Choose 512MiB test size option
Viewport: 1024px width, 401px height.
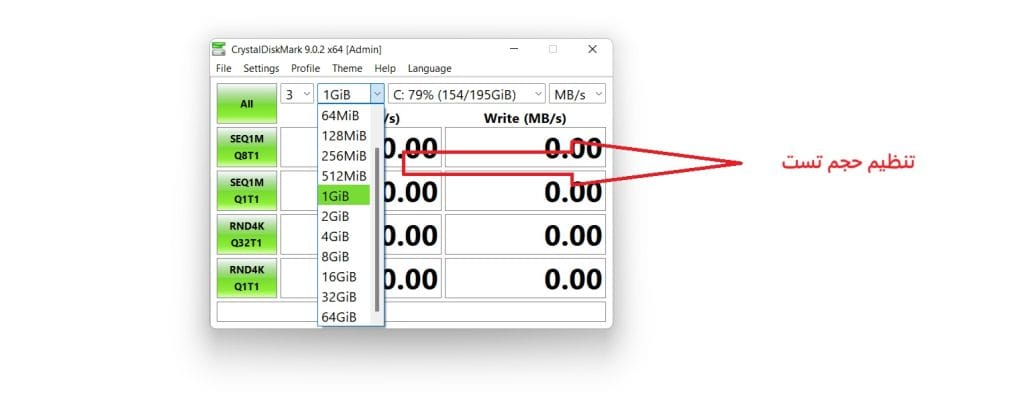click(344, 176)
